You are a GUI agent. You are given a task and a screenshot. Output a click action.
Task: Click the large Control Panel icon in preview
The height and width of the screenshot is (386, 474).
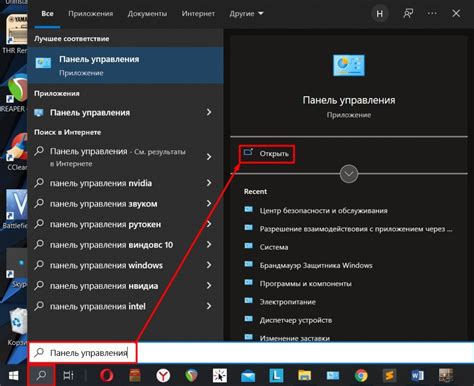click(x=349, y=65)
